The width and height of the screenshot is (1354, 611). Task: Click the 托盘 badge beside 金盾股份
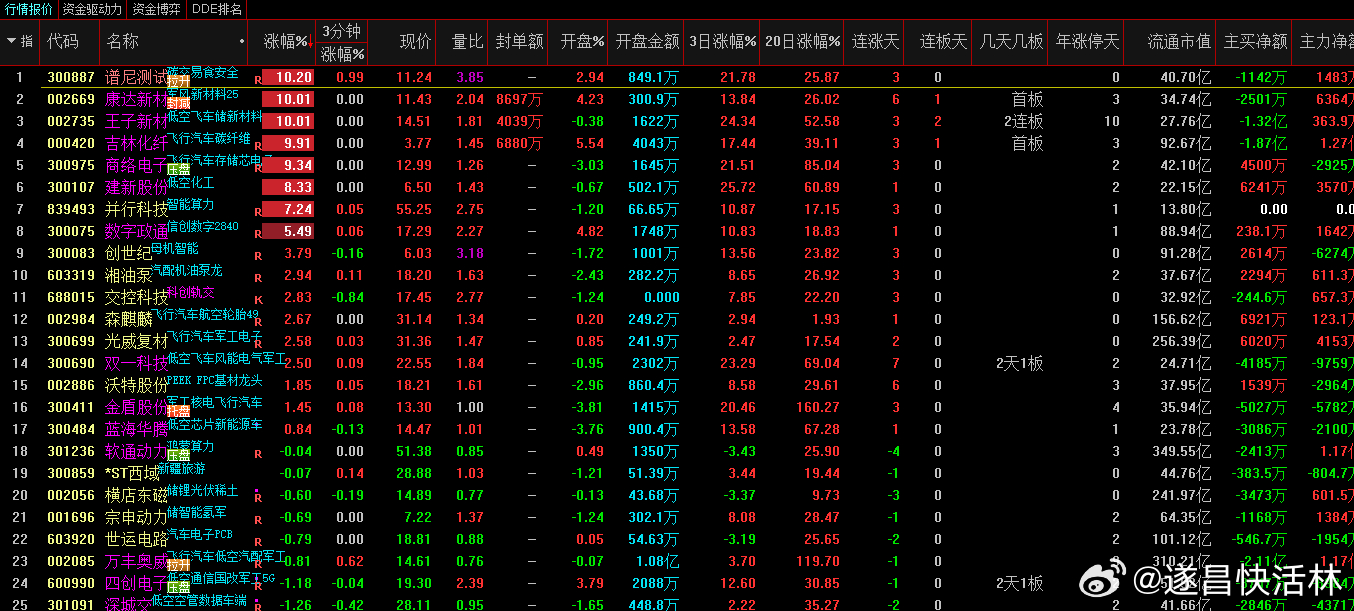click(x=178, y=411)
